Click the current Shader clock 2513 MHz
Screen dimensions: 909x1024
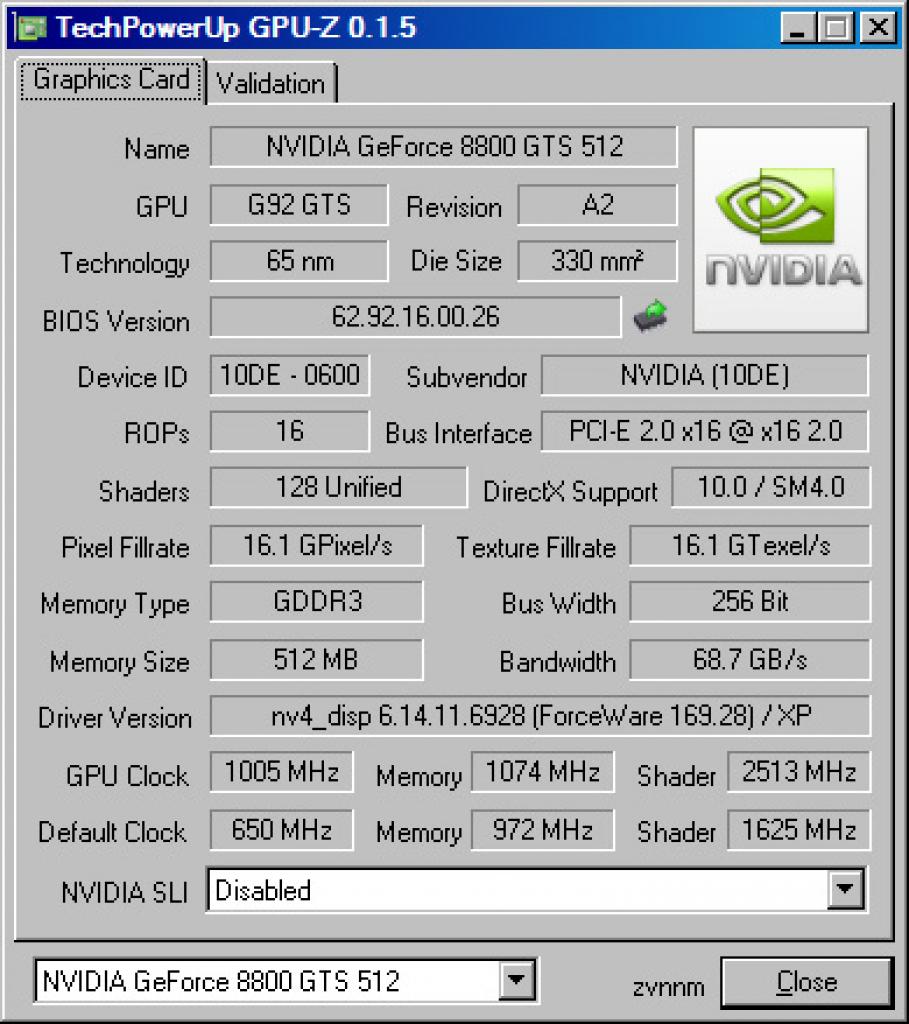[x=799, y=772]
